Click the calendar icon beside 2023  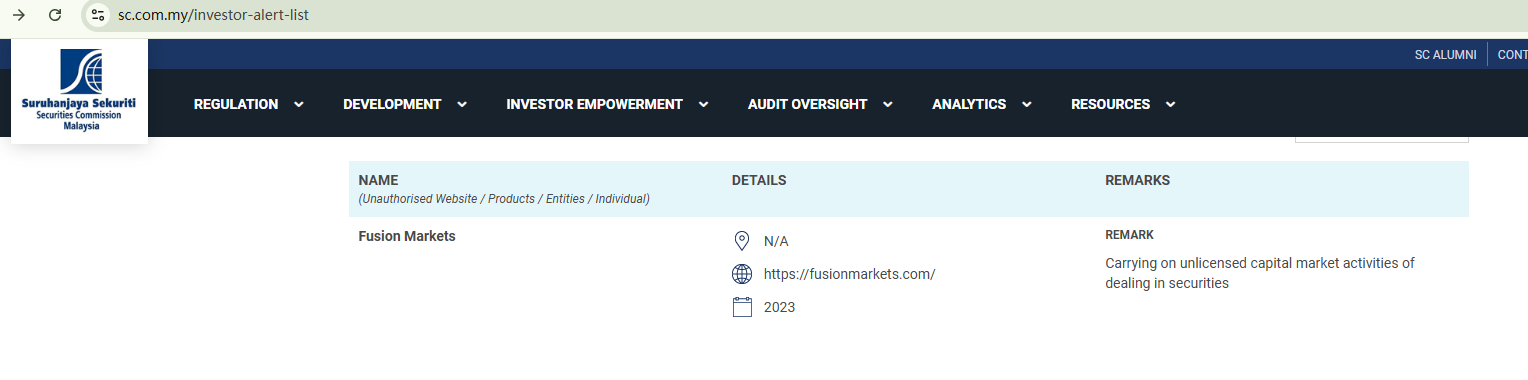(742, 307)
